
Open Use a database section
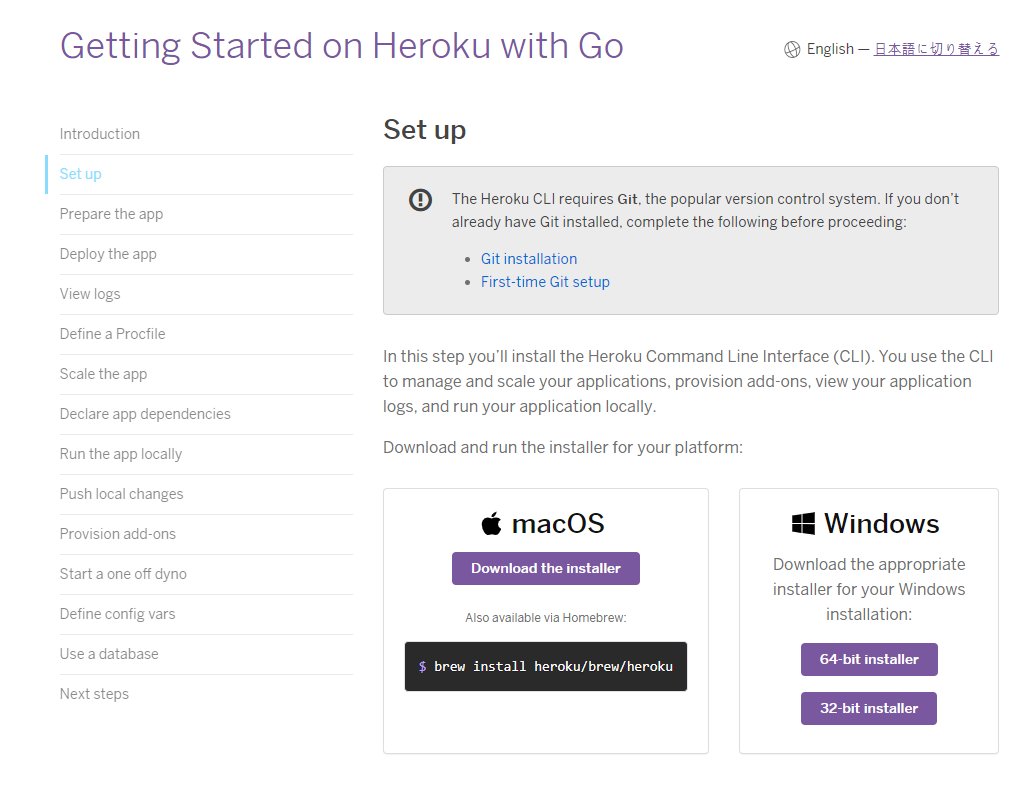(x=109, y=654)
